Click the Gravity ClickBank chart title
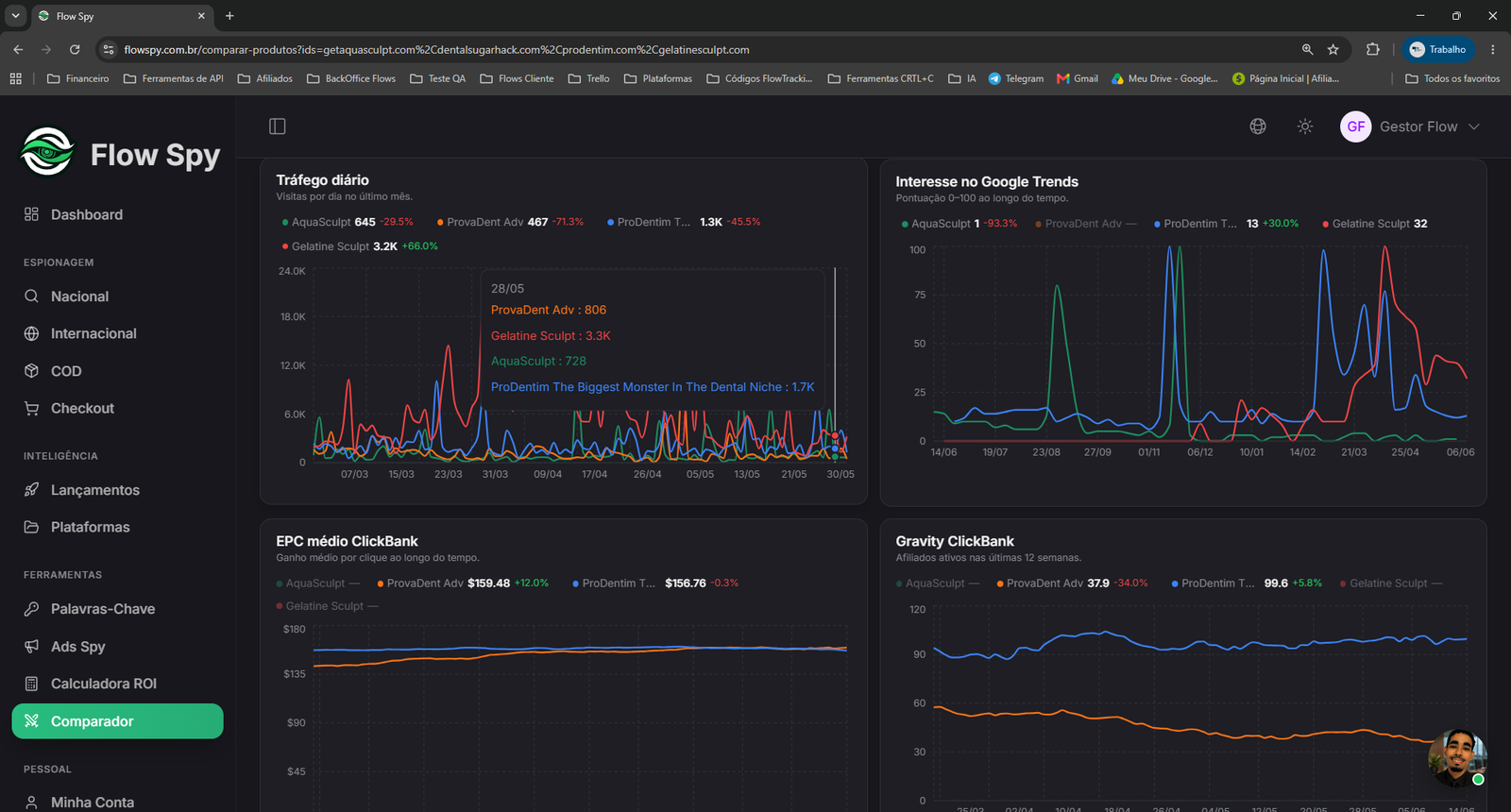This screenshot has width=1511, height=812. [x=955, y=541]
